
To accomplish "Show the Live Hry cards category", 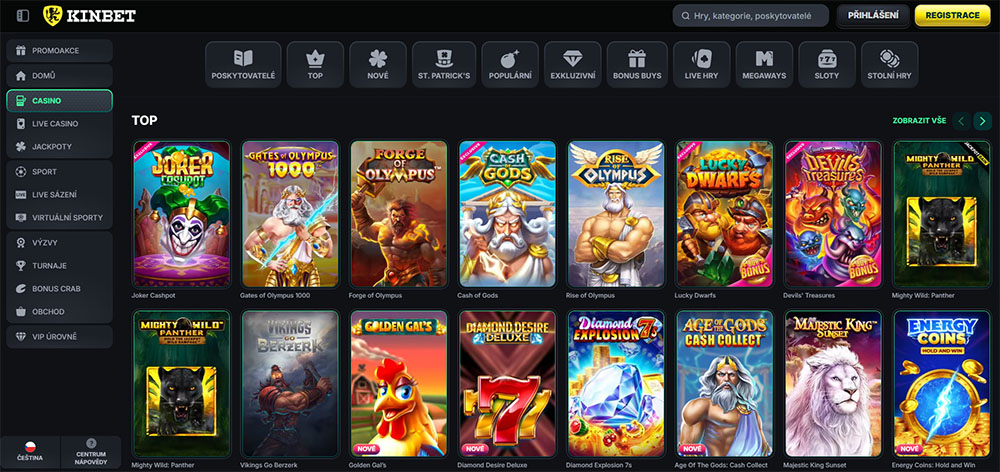I will [702, 64].
